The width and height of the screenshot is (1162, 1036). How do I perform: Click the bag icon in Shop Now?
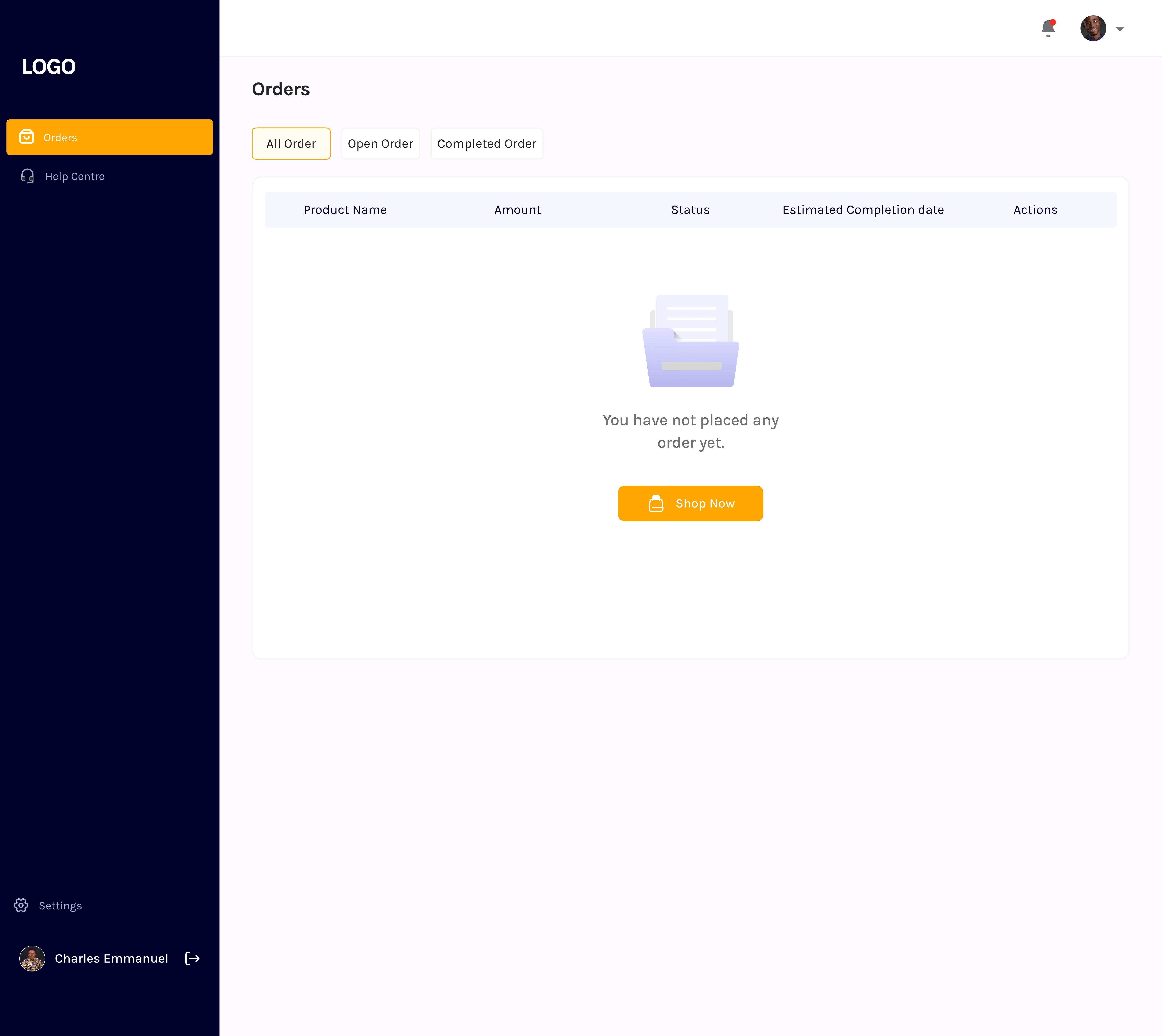click(x=656, y=503)
